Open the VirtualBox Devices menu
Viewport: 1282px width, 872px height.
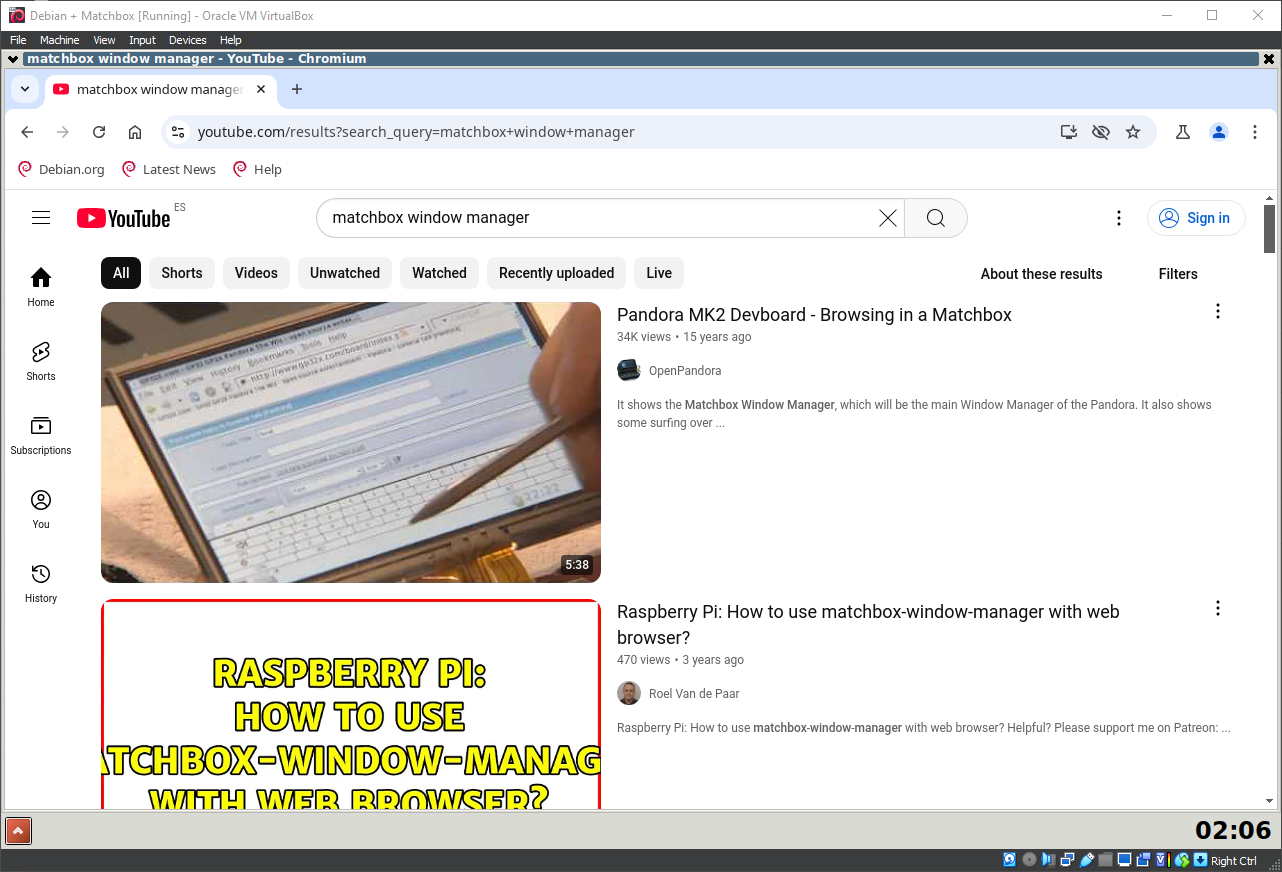(x=187, y=40)
